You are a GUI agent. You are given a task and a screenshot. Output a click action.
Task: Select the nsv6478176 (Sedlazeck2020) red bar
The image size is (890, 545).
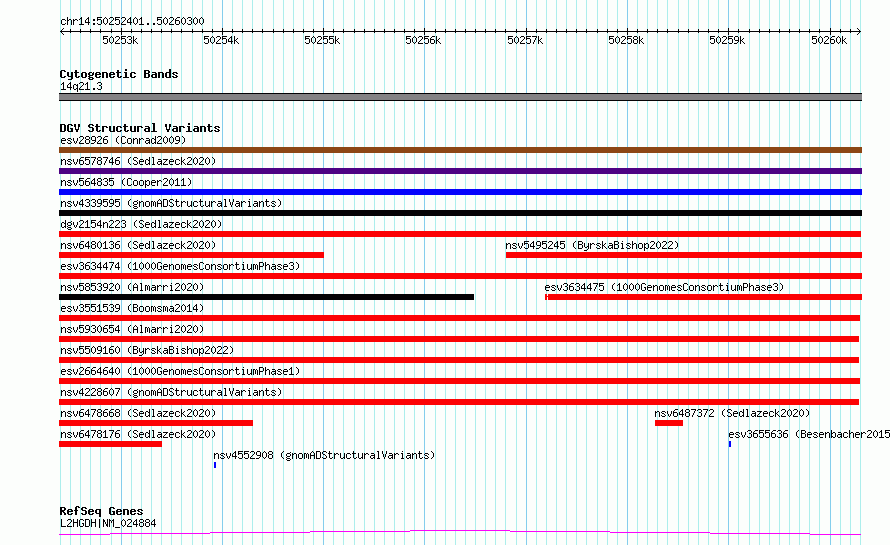click(x=111, y=444)
